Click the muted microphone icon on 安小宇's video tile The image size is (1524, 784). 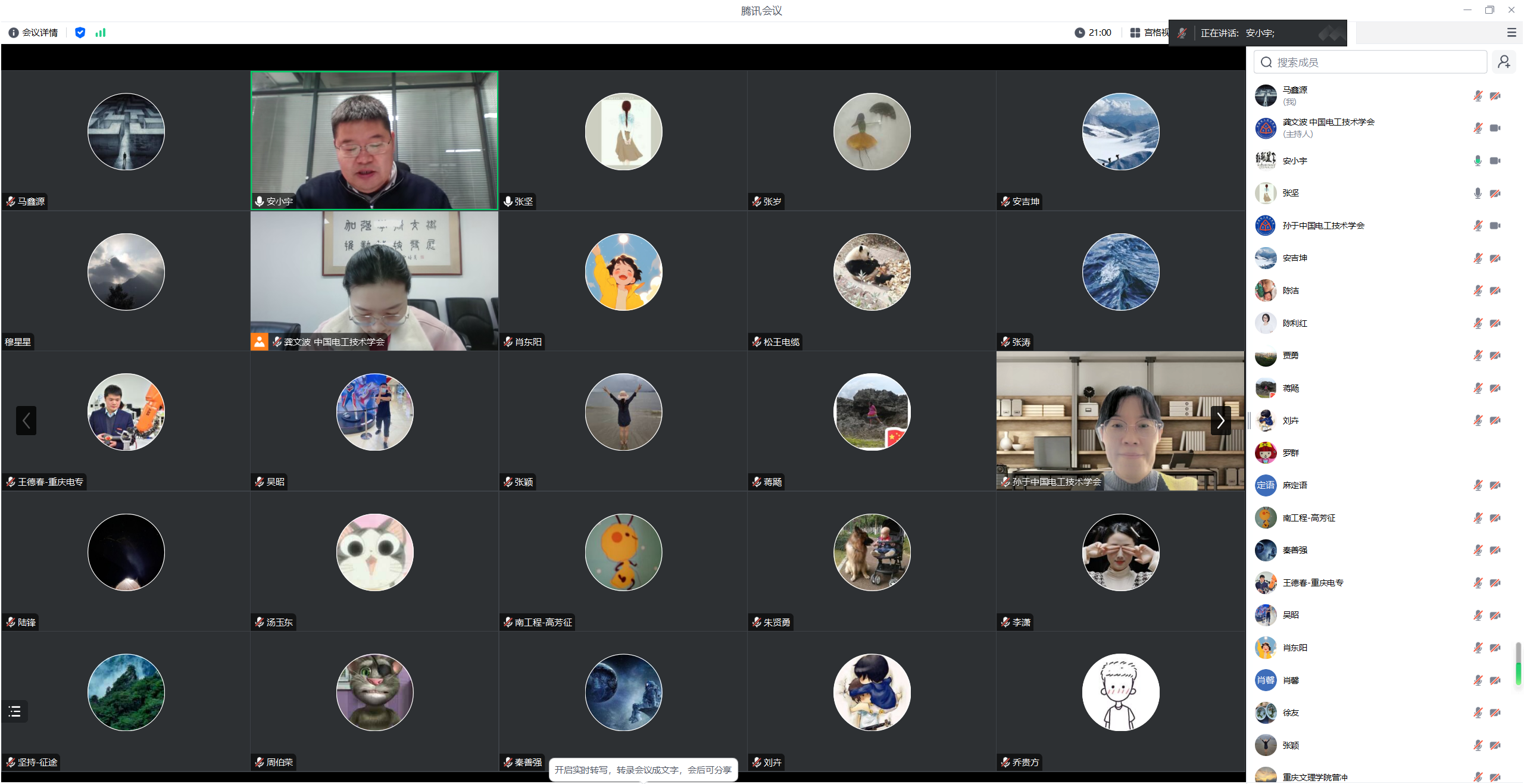[x=259, y=201]
